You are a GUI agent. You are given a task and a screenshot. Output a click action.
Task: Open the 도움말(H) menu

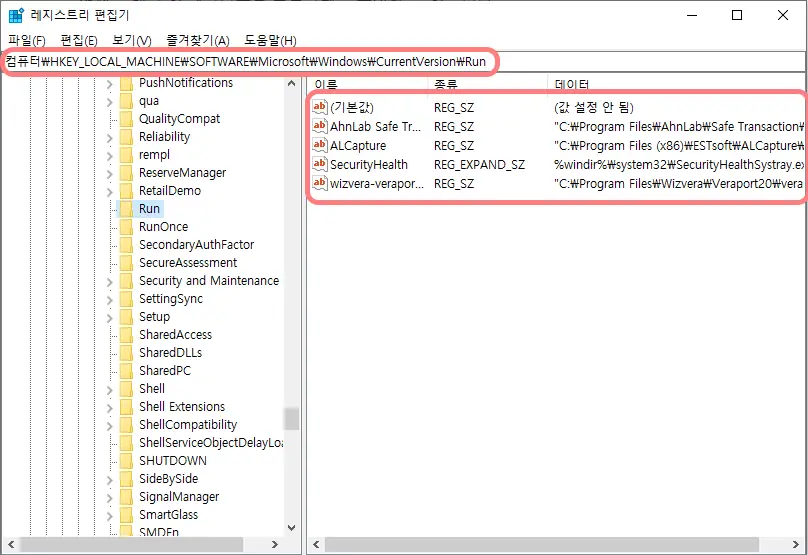(270, 40)
